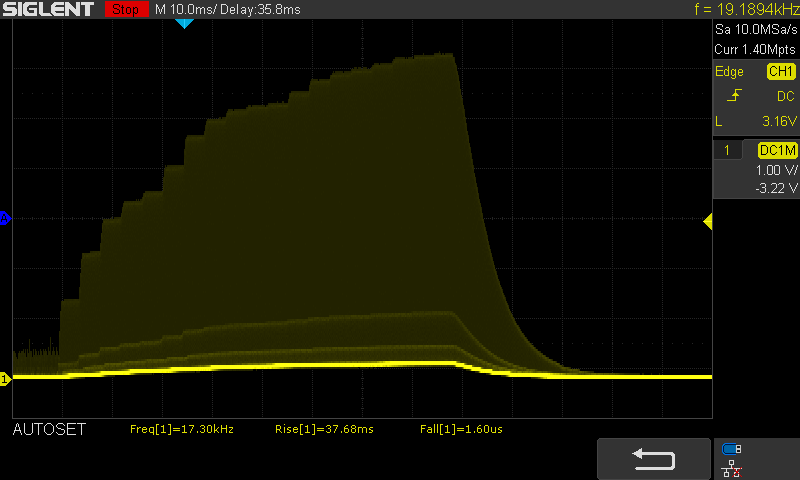Click the DC1M channel coupling badge
800x480 pixels.
(778, 150)
